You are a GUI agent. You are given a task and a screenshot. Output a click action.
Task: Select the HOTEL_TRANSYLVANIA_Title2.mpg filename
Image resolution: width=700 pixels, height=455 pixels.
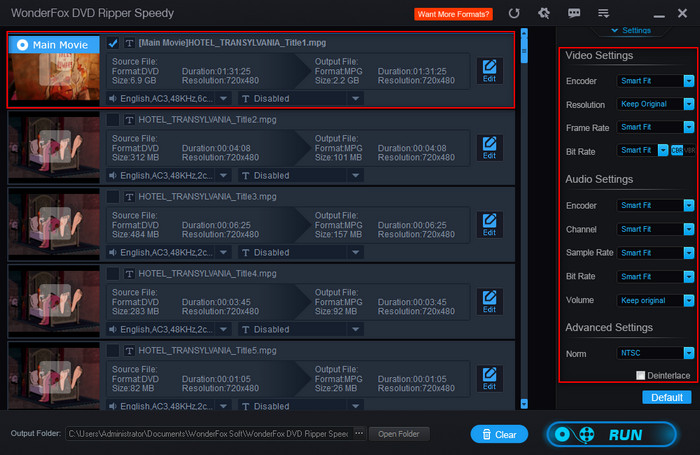207,120
